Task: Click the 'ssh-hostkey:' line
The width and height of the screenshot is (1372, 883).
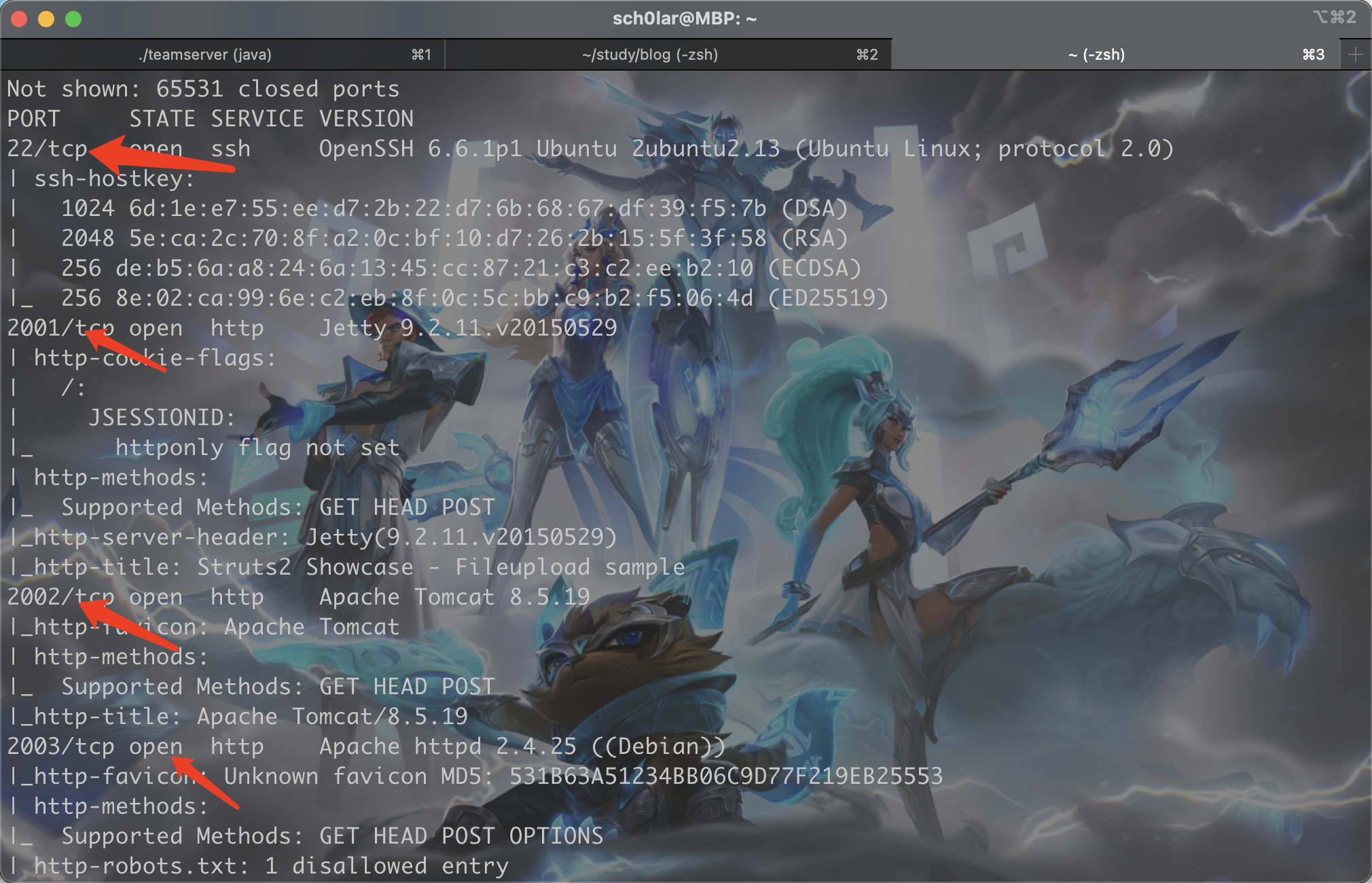Action: tap(101, 179)
